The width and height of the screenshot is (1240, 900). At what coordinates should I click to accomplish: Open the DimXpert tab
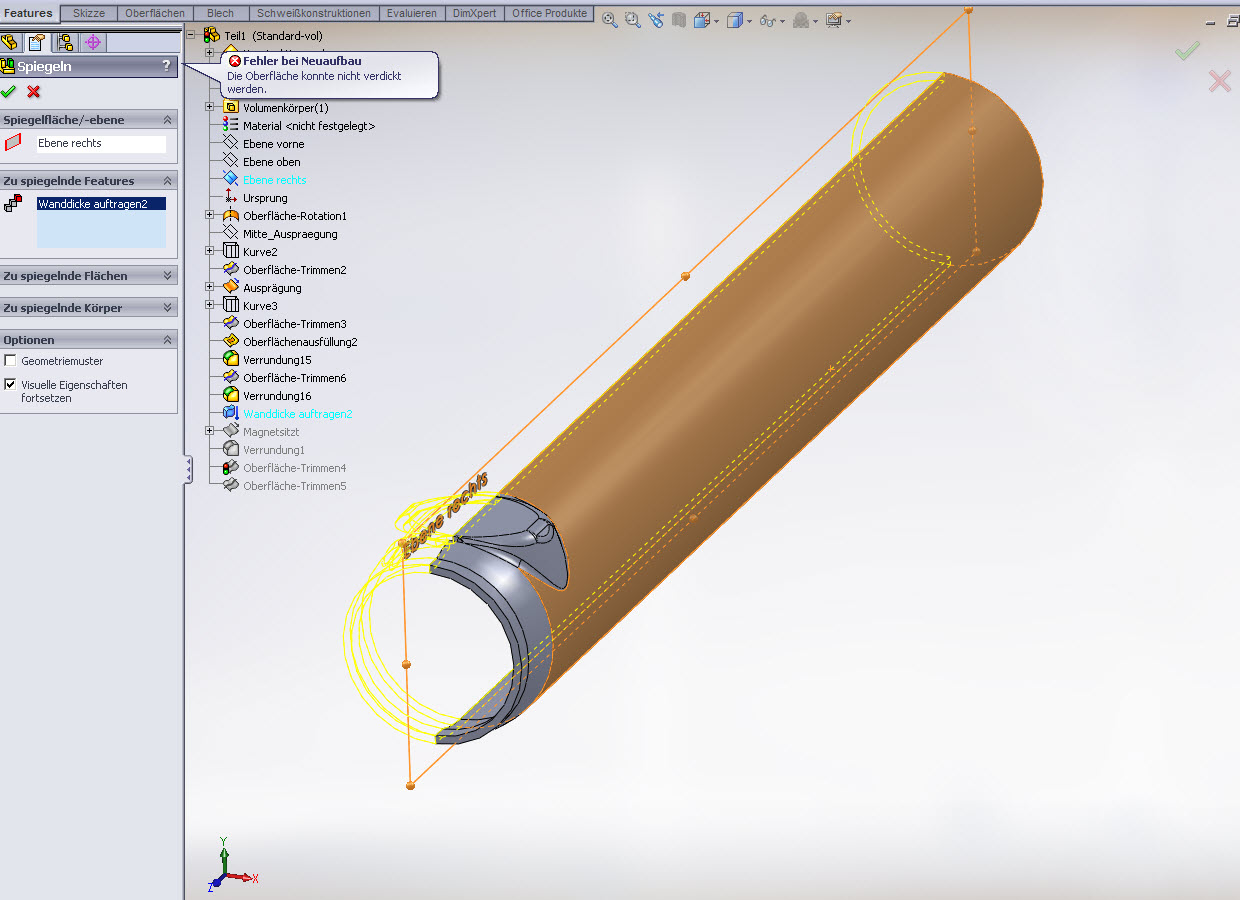[x=476, y=13]
